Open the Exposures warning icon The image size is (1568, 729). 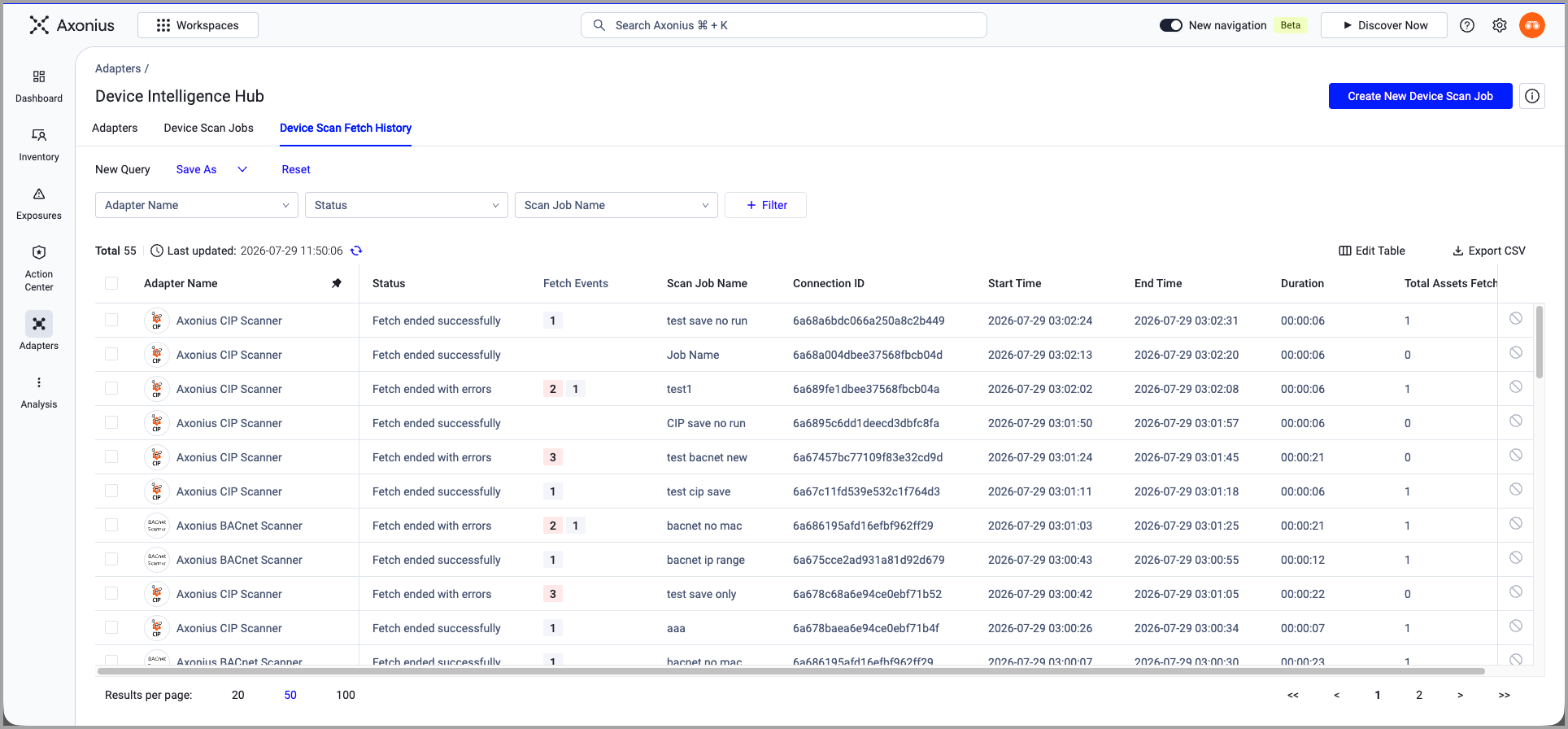(39, 194)
